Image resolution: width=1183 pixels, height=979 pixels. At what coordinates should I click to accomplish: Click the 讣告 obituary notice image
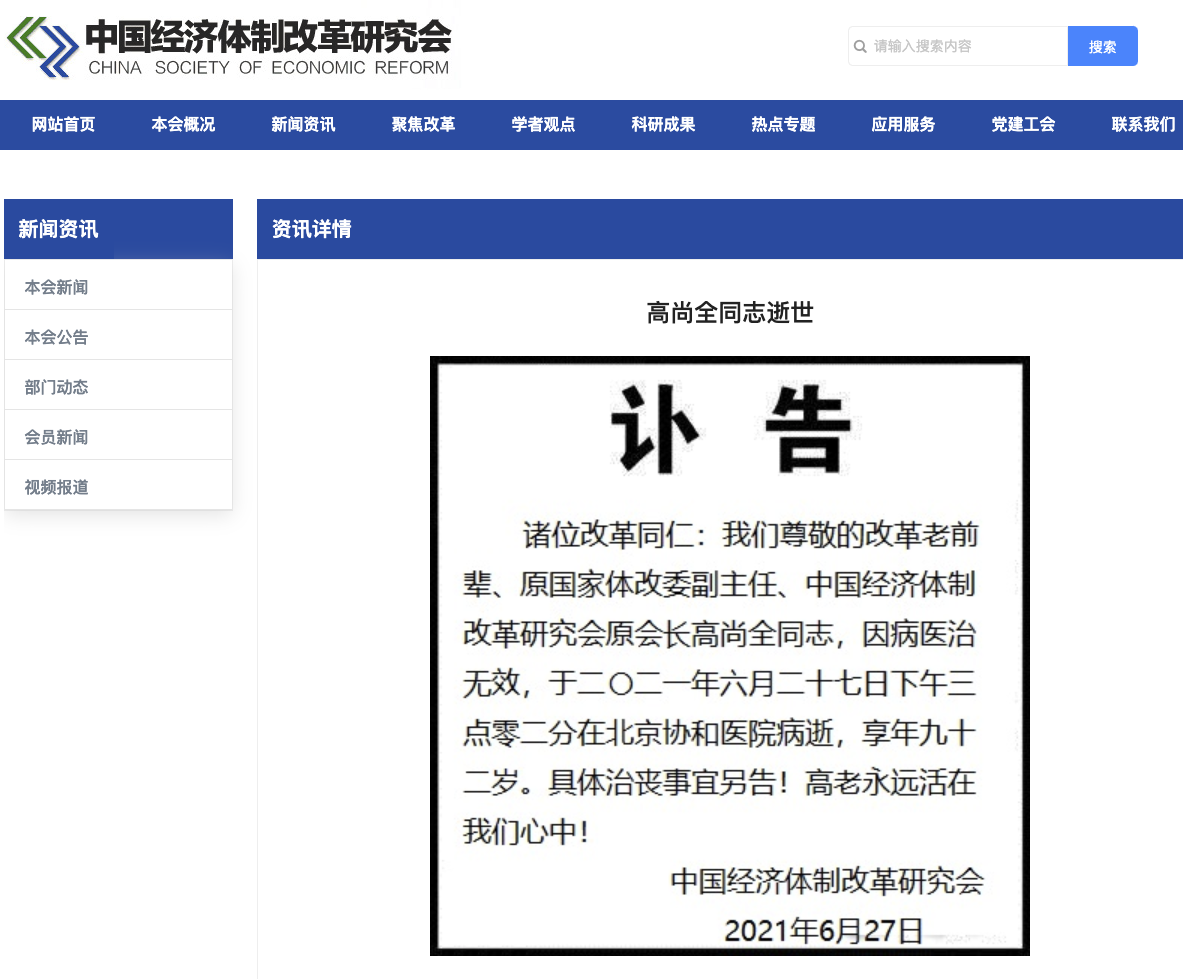coord(730,655)
